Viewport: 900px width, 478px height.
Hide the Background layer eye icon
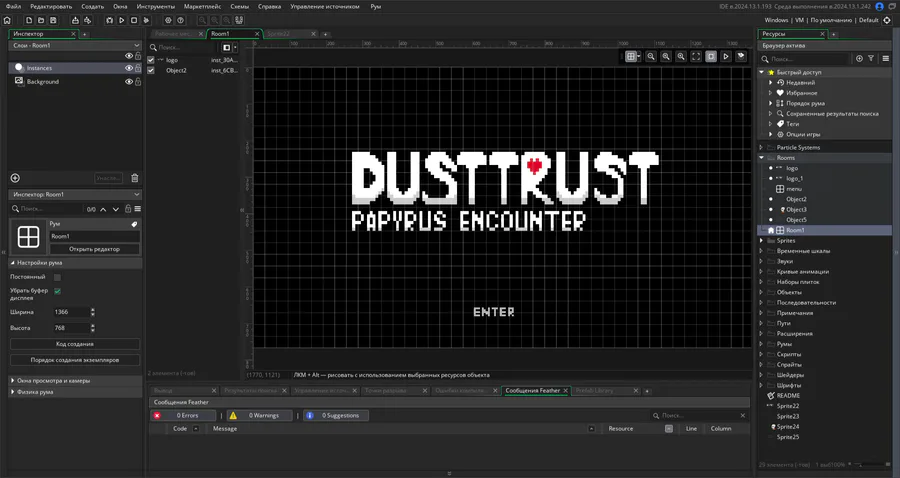[129, 81]
